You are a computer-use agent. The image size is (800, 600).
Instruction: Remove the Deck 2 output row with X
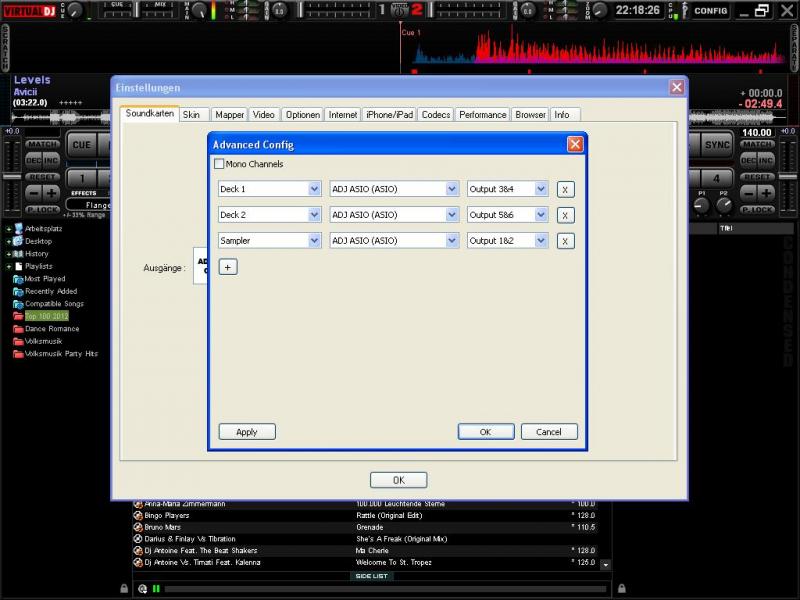pos(565,215)
